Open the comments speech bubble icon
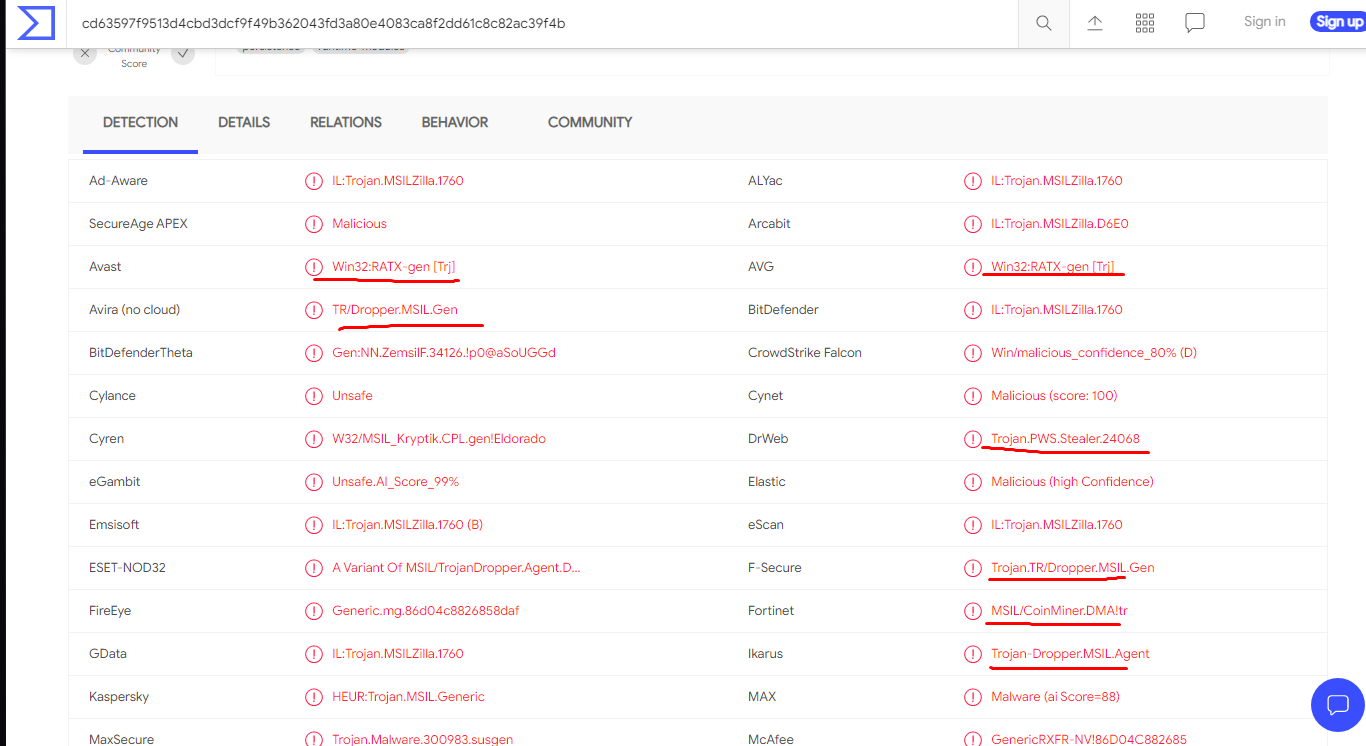Screen dimensions: 1366x746 [x=1194, y=23]
